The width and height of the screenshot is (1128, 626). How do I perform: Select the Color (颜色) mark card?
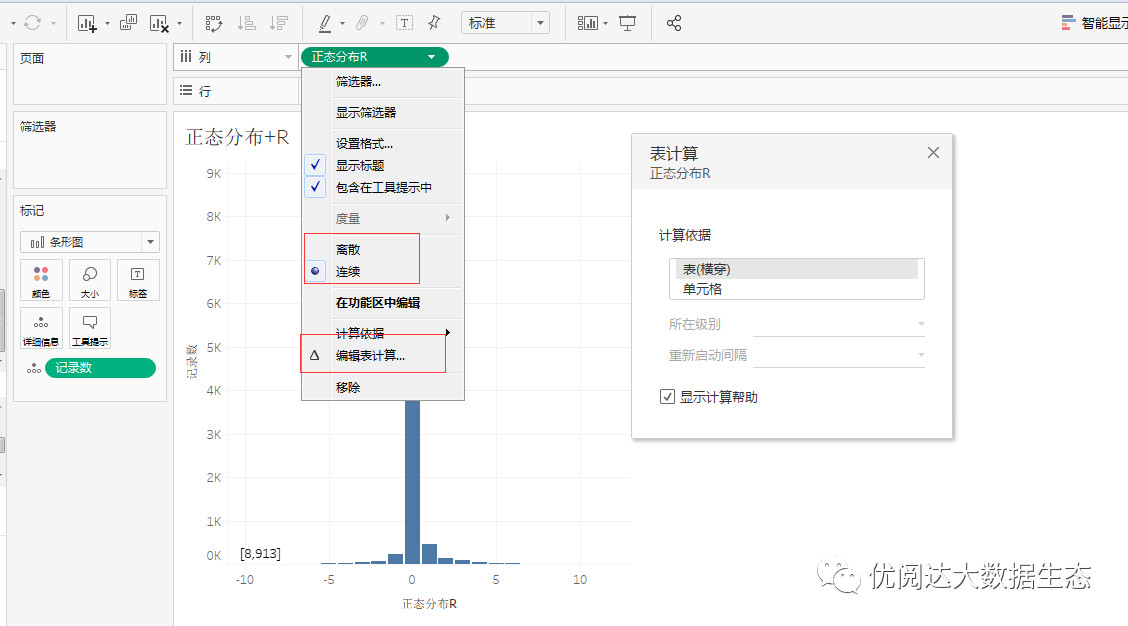coord(41,280)
